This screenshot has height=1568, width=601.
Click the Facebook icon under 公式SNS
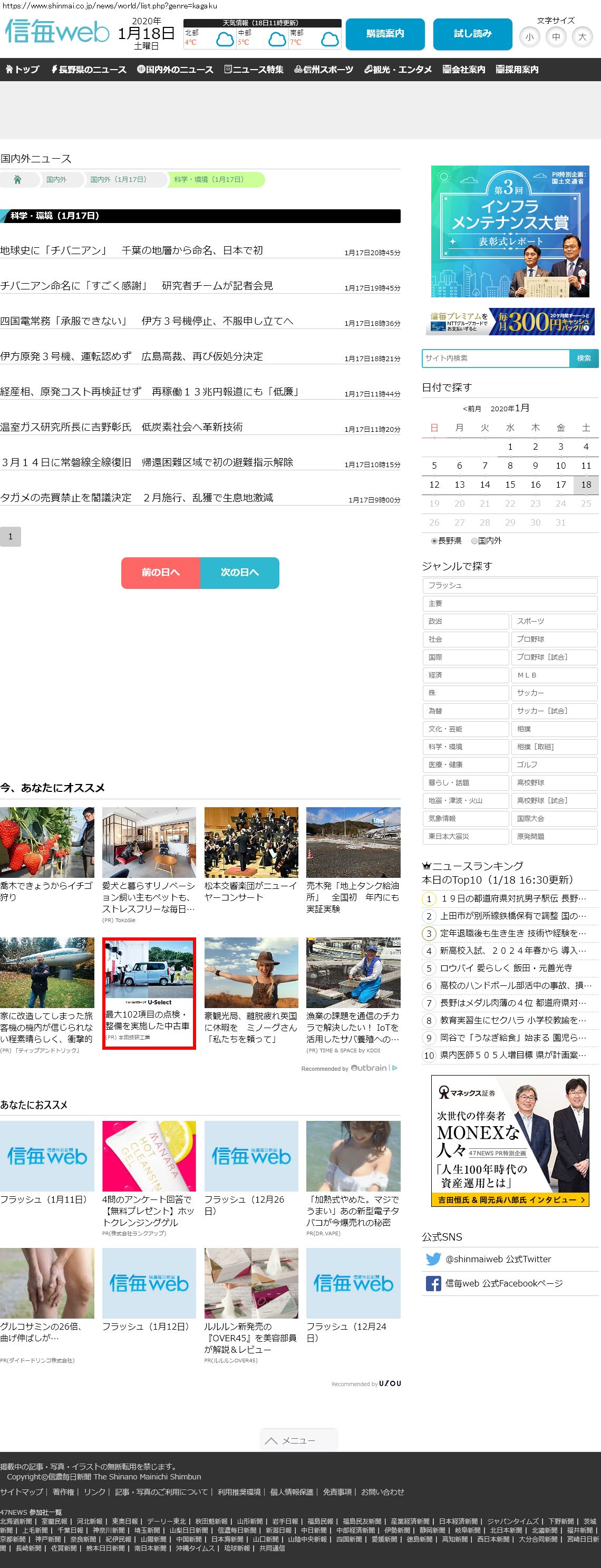[433, 1283]
